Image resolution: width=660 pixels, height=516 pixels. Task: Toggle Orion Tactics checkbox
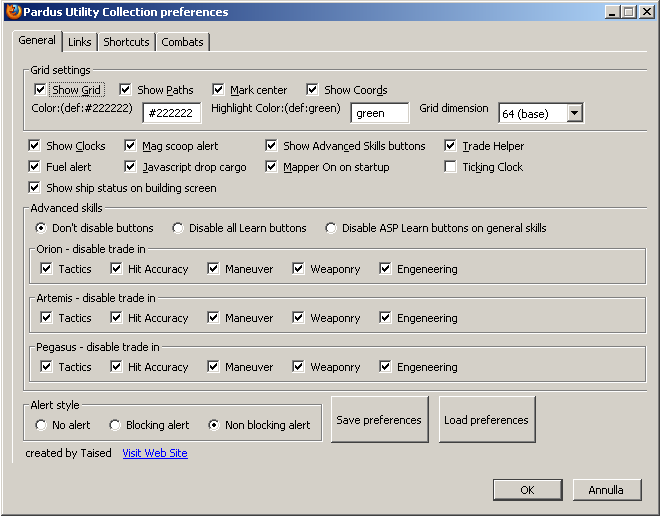click(46, 269)
